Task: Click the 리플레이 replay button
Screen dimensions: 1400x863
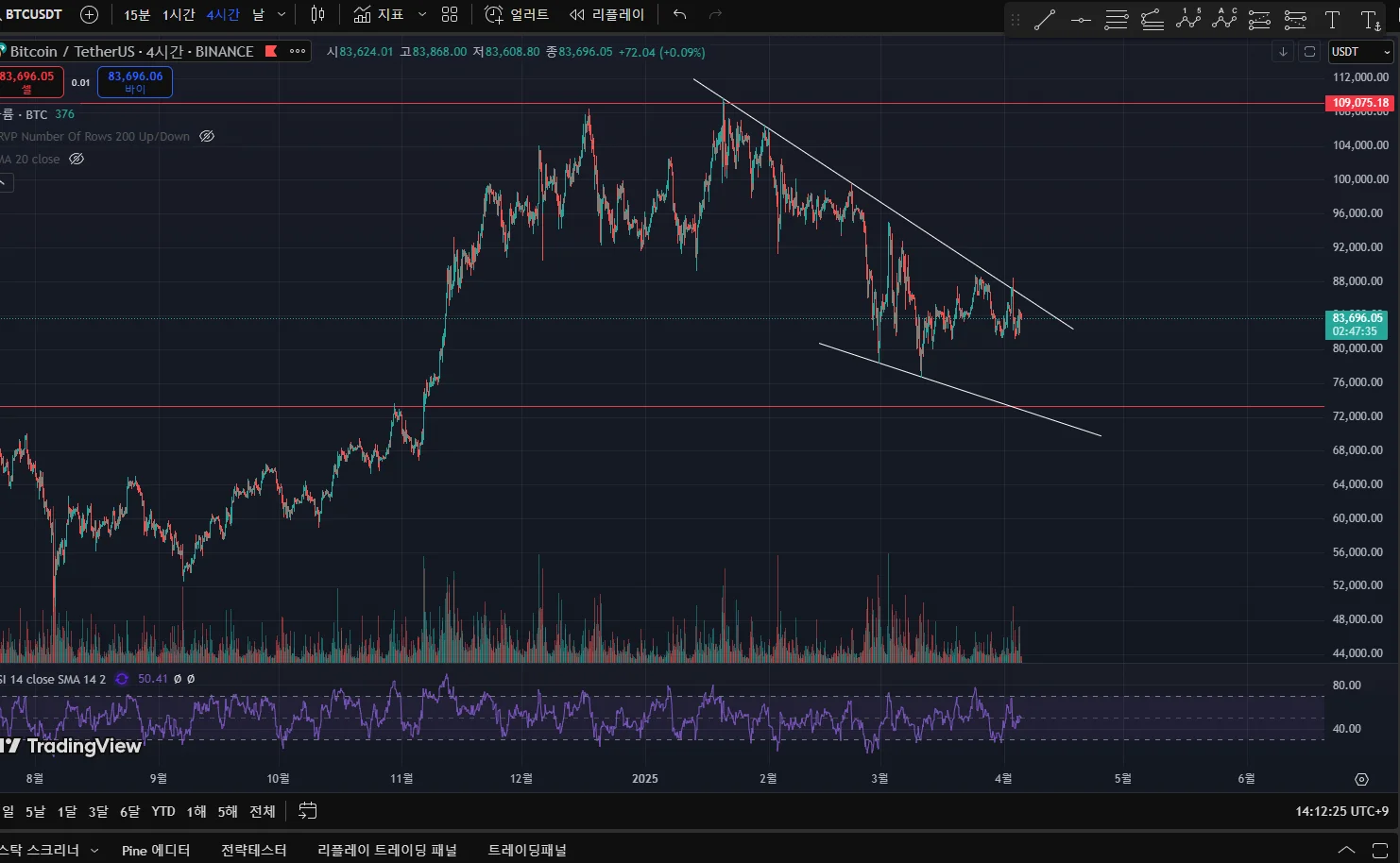Action: (x=607, y=14)
